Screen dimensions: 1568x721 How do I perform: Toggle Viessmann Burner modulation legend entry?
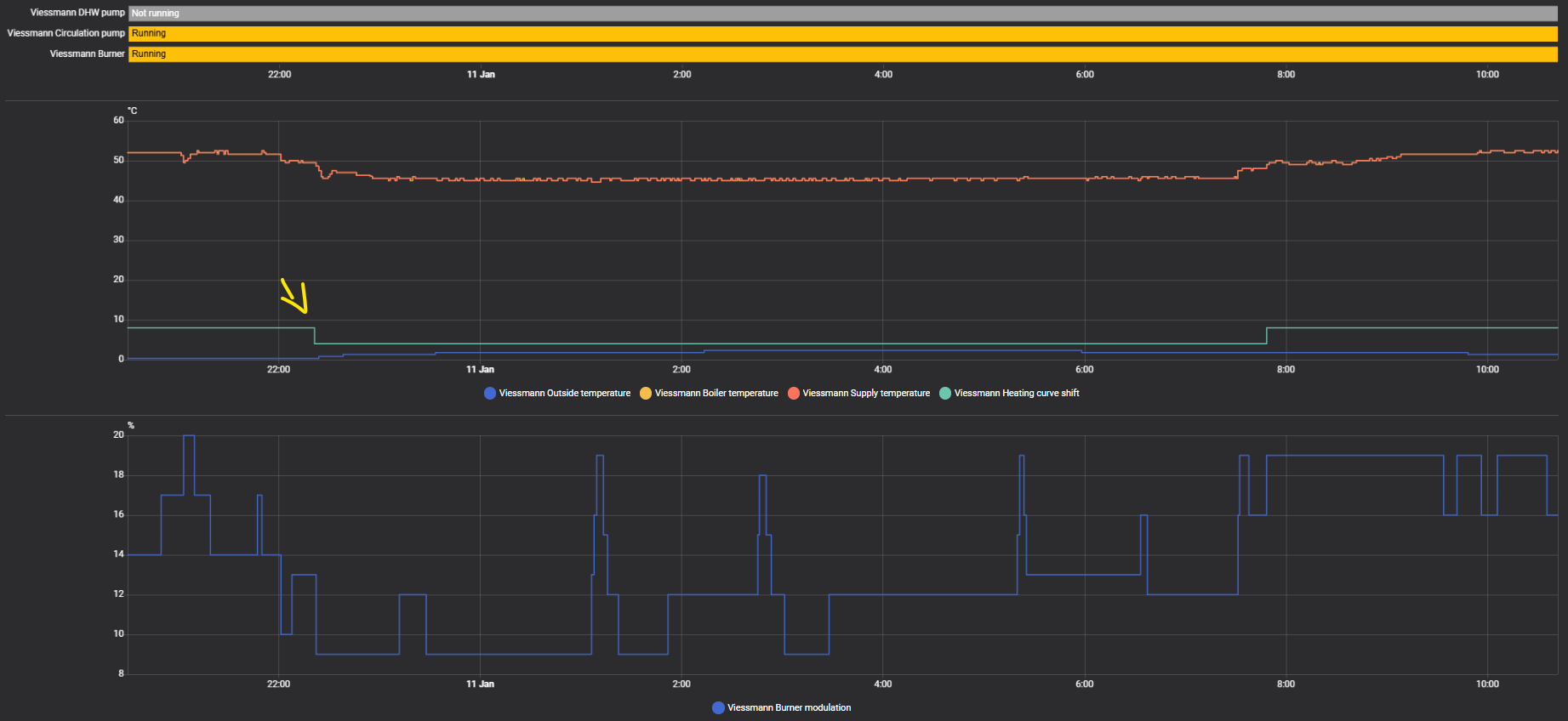782,707
